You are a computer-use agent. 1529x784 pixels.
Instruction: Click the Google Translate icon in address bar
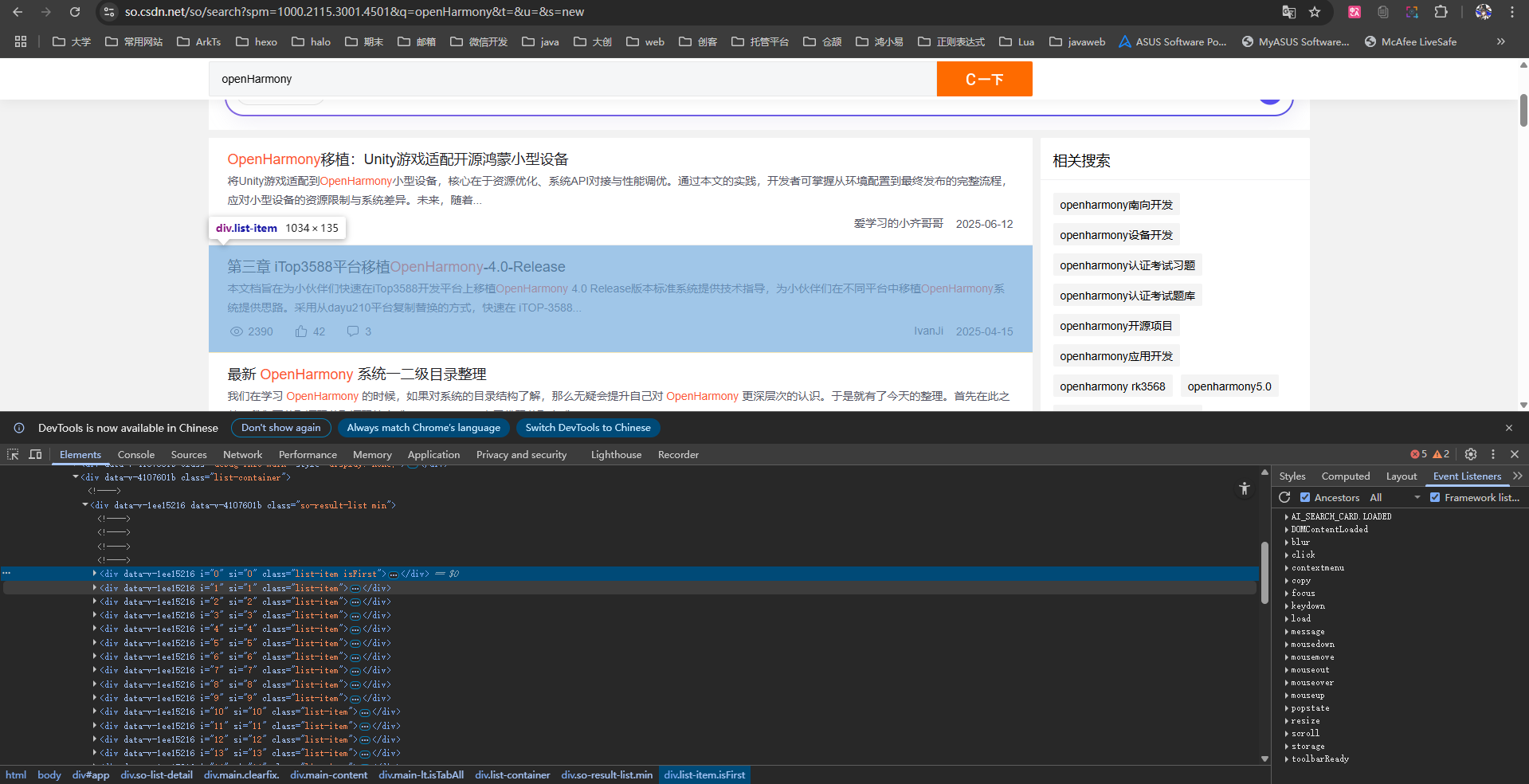pyautogui.click(x=1288, y=12)
